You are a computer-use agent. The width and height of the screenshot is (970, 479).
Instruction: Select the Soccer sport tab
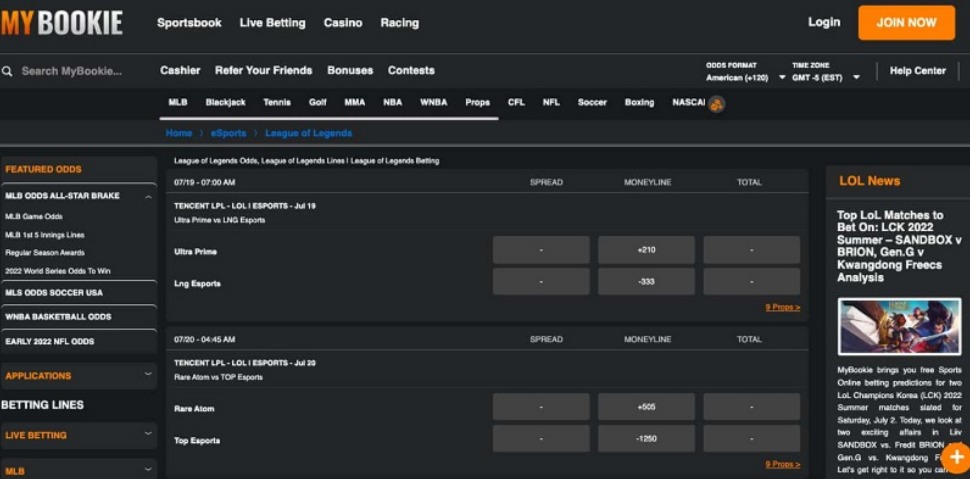click(x=592, y=102)
